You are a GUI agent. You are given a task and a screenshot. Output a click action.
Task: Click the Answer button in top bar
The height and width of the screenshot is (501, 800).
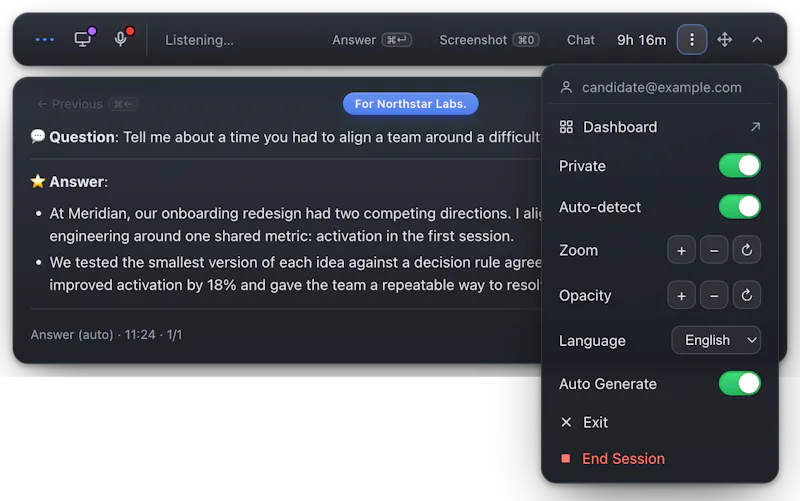point(372,40)
